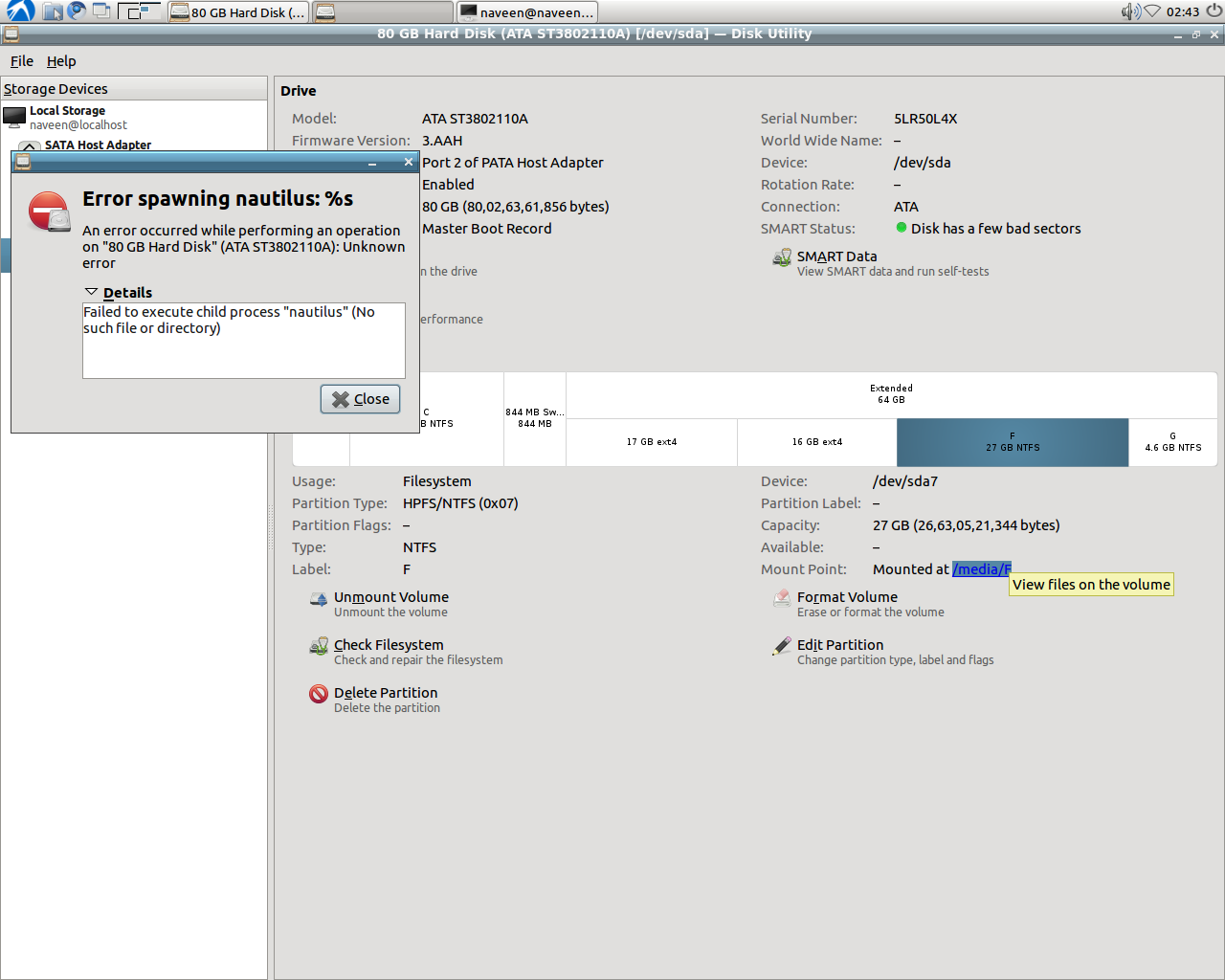1225x980 pixels.
Task: Click the power icon in top panel
Action: [x=1214, y=11]
